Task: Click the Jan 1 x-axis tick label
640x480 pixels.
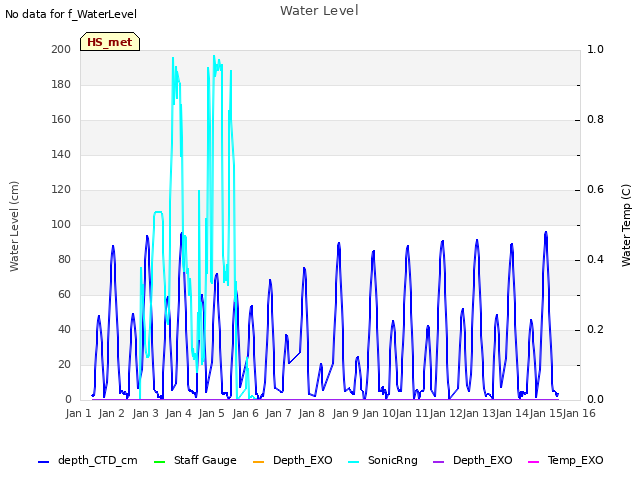Action: click(x=78, y=413)
